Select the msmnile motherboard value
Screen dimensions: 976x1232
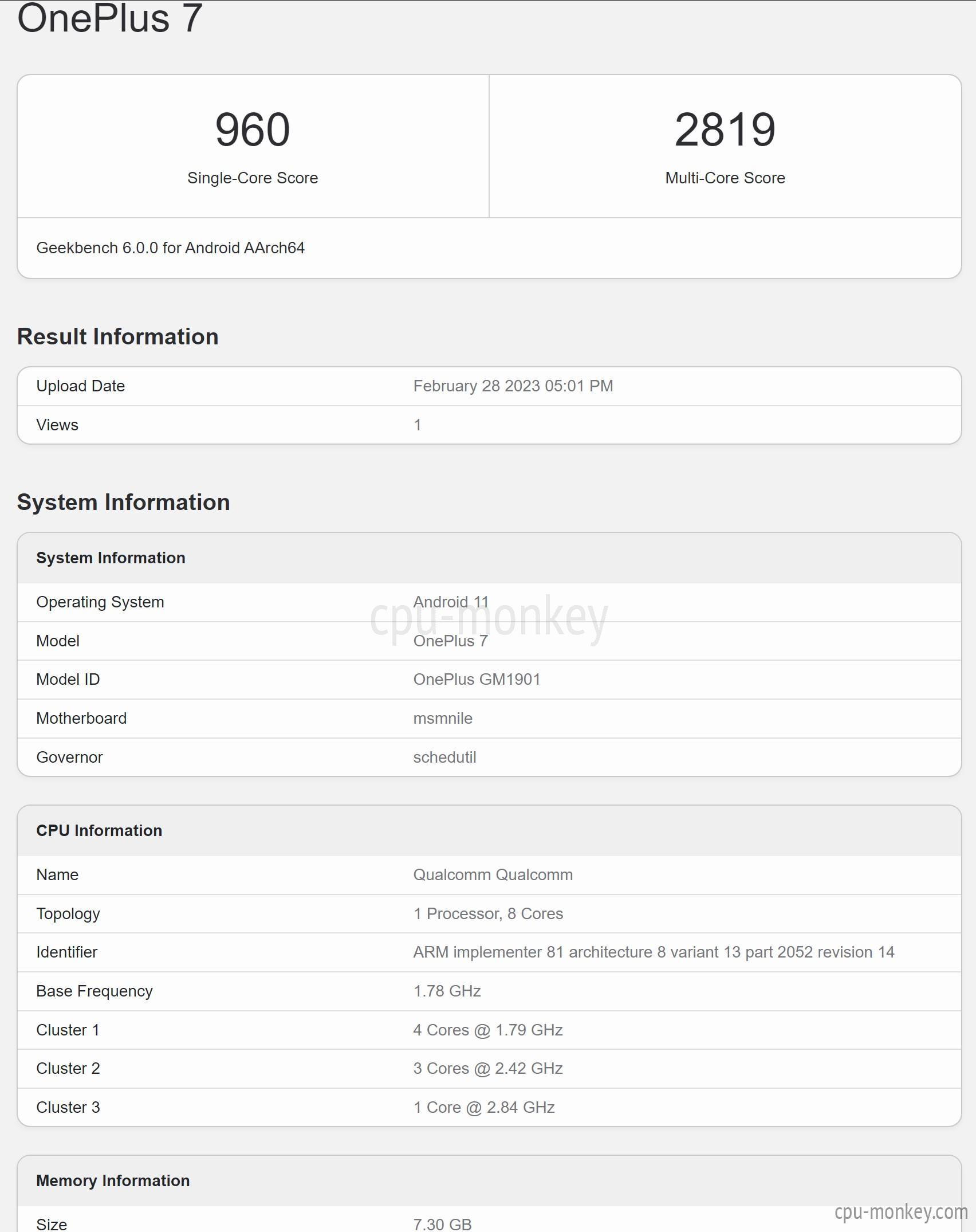click(443, 719)
